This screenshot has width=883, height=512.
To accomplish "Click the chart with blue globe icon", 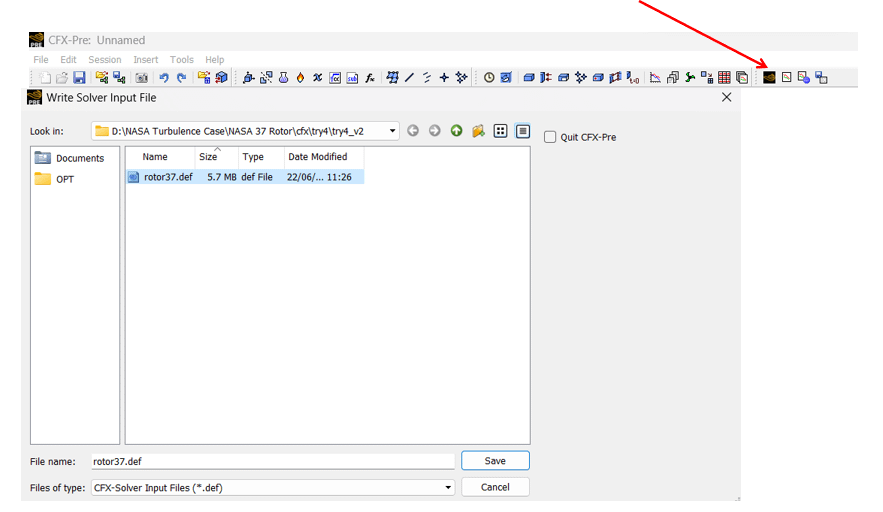I will pos(804,78).
